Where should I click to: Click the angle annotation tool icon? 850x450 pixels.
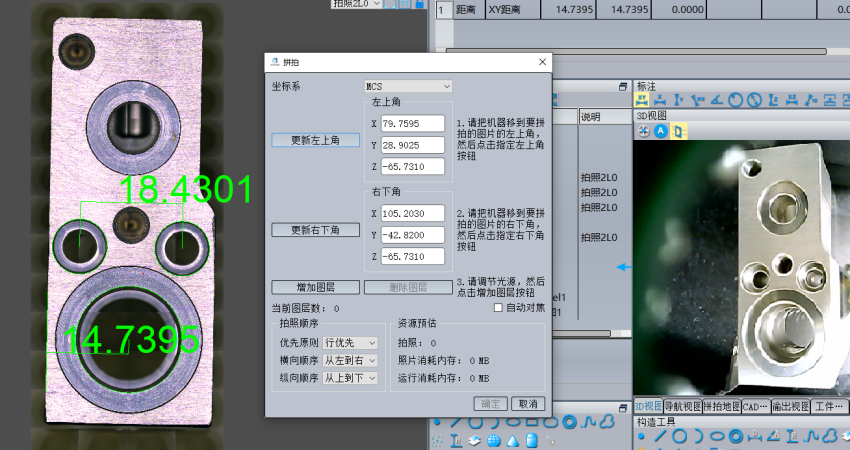pos(717,100)
